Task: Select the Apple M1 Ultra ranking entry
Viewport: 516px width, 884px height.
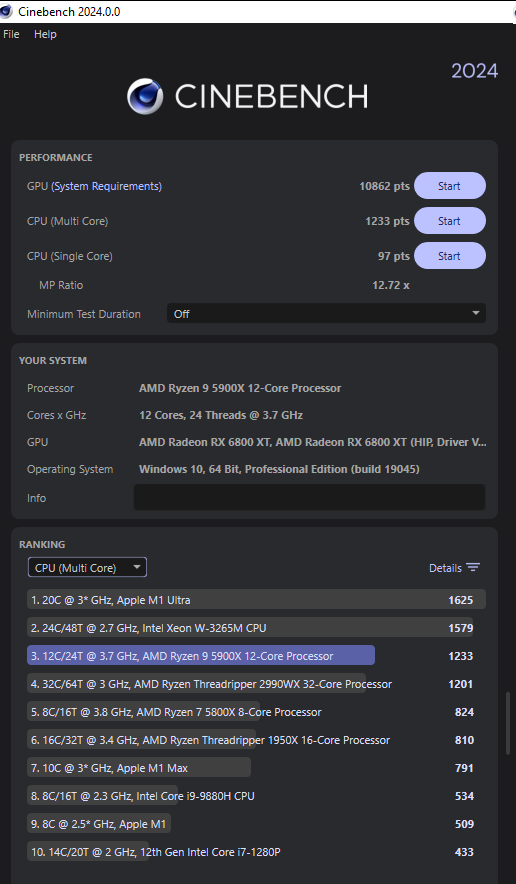Action: [x=256, y=600]
